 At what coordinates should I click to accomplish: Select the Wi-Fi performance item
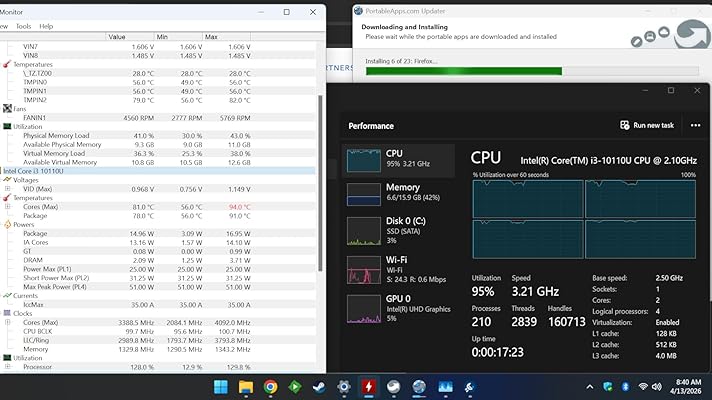[x=397, y=270]
